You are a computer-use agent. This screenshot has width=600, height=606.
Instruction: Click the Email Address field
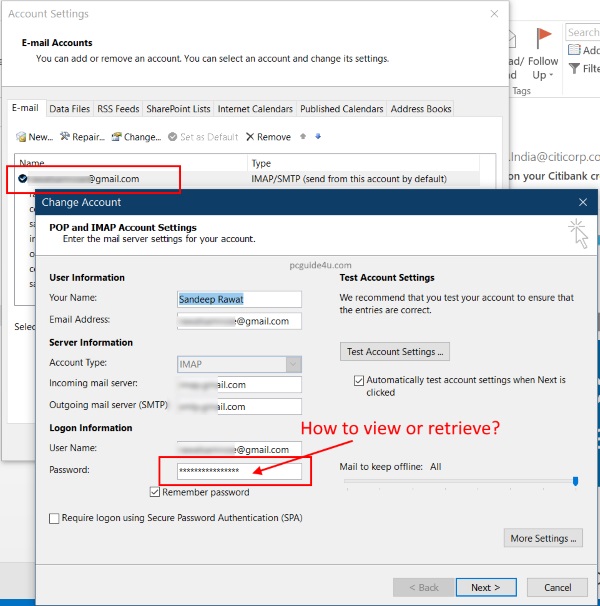[x=239, y=321]
